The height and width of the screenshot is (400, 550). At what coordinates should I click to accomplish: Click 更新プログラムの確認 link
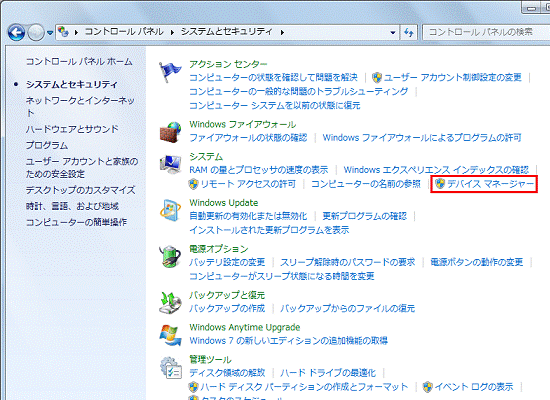365,216
